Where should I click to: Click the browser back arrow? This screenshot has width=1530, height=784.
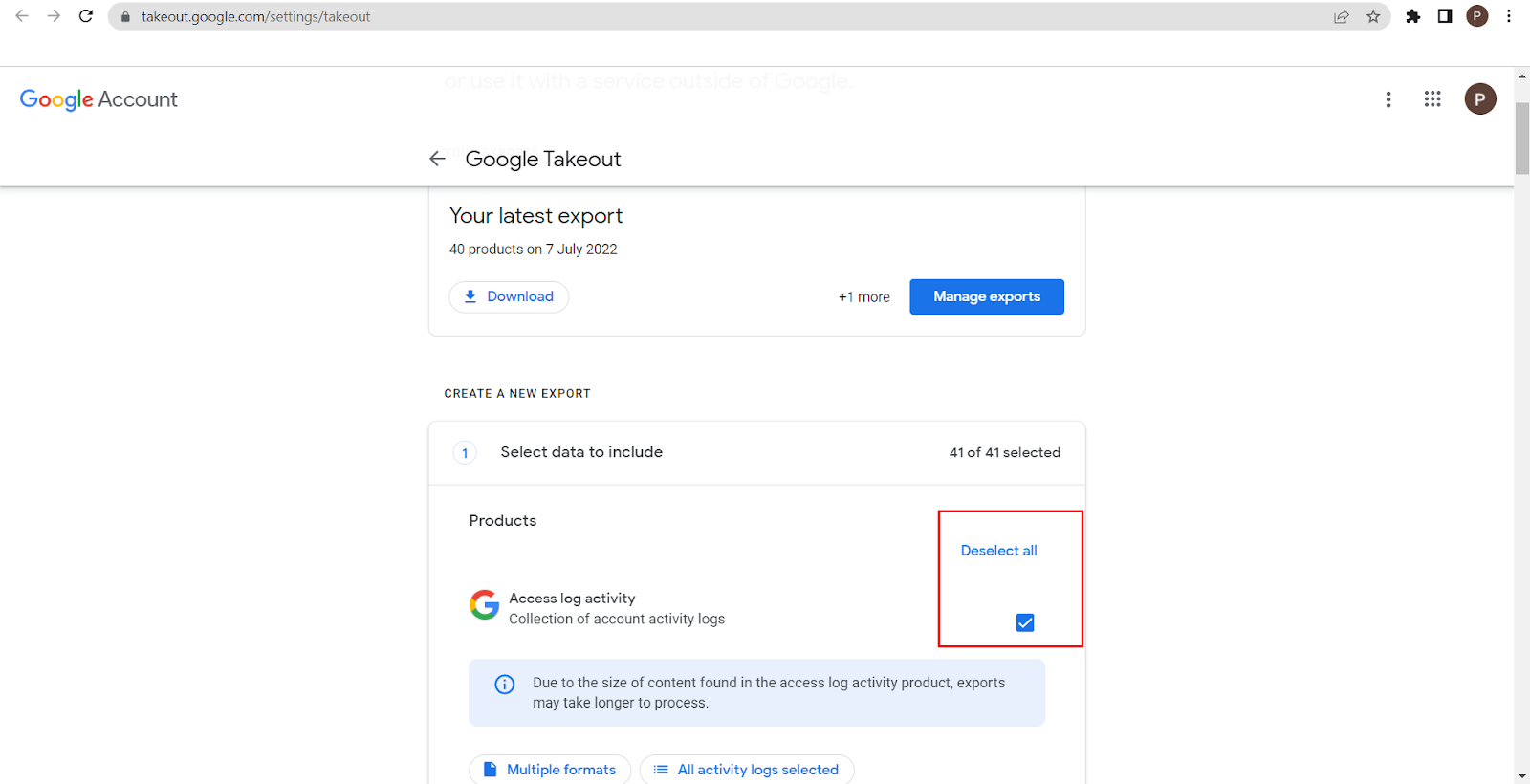[x=22, y=16]
